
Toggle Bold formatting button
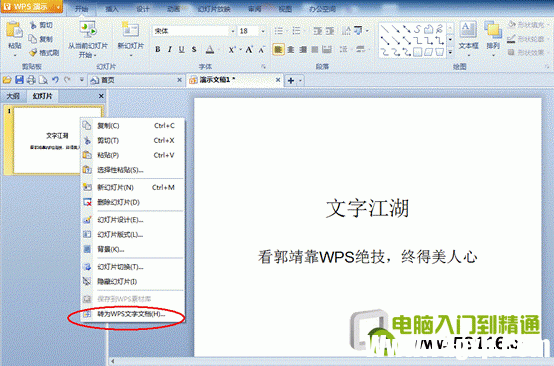[x=158, y=50]
